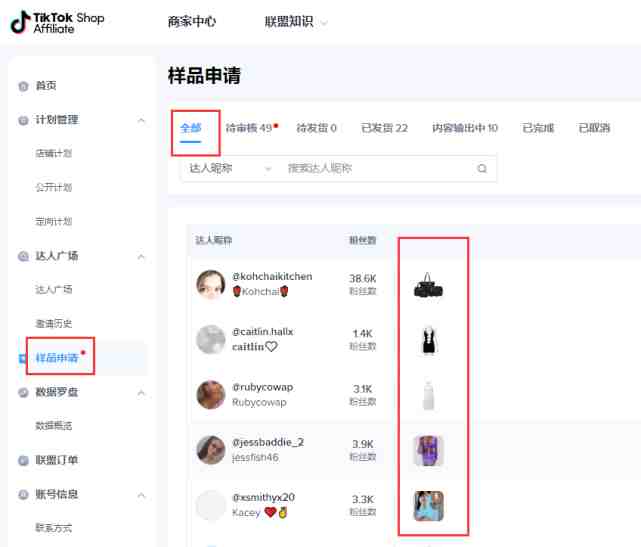The height and width of the screenshot is (547, 641).
Task: Click the 1.4K follower count
Action: pyautogui.click(x=363, y=334)
